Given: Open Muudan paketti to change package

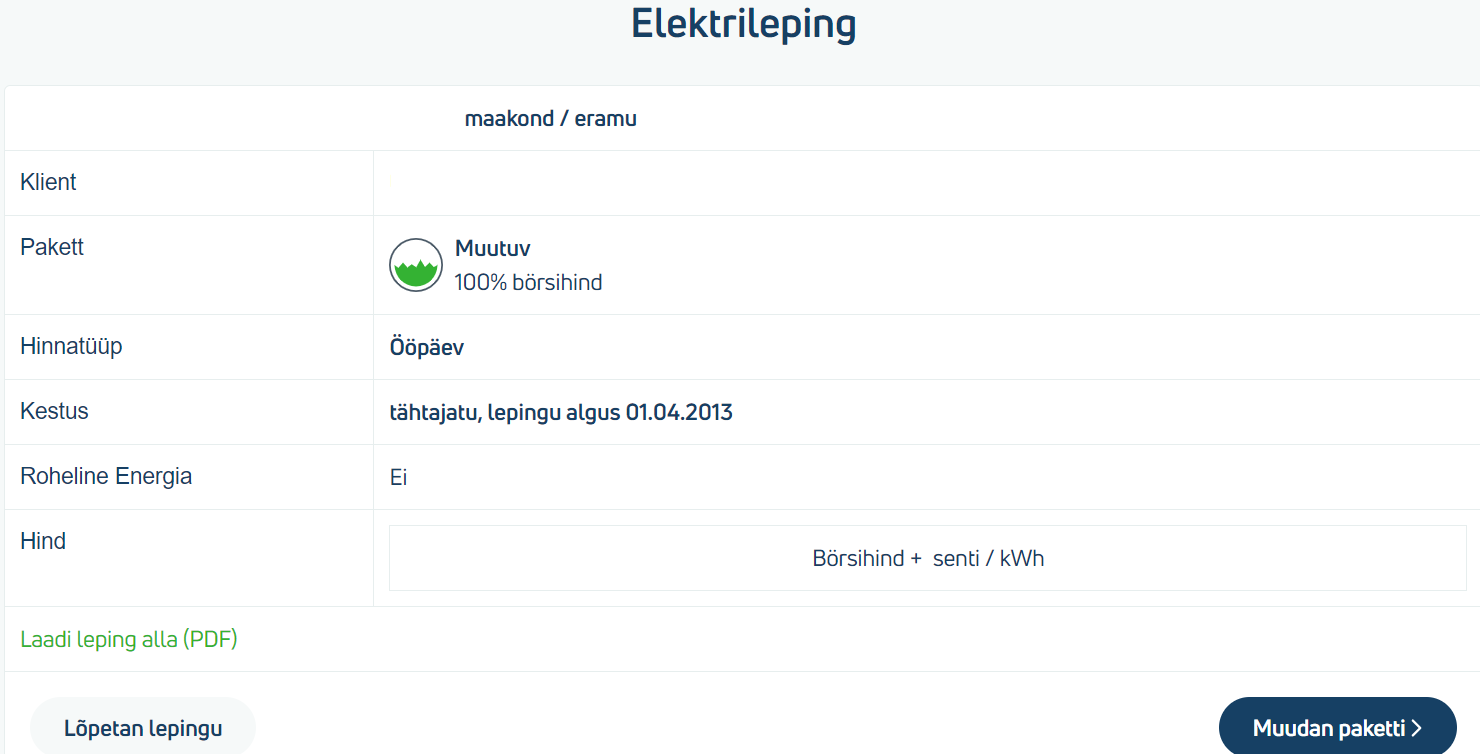Looking at the screenshot, I should click(x=1336, y=728).
